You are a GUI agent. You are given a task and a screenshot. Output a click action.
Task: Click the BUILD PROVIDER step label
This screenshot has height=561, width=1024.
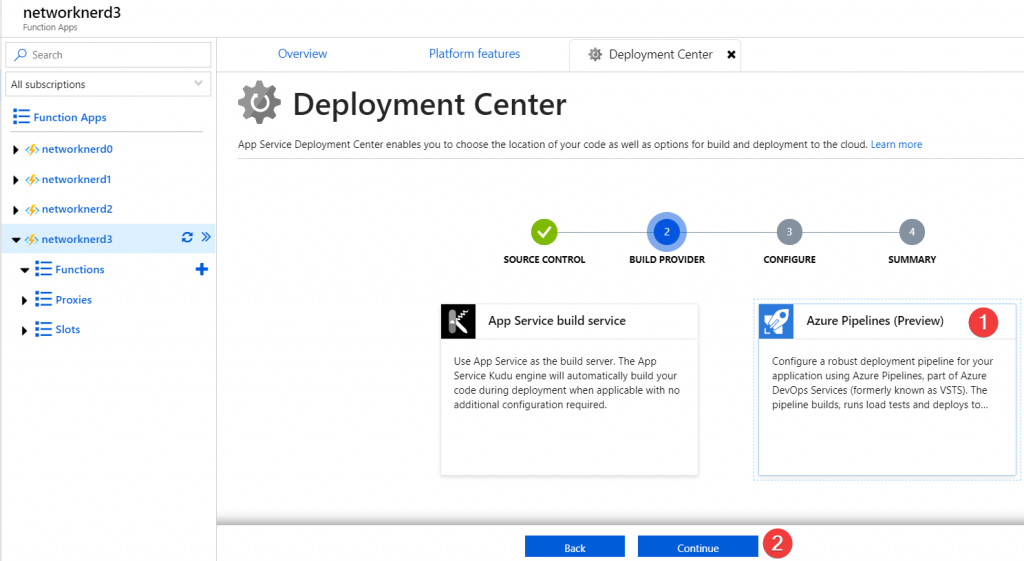[x=667, y=259]
